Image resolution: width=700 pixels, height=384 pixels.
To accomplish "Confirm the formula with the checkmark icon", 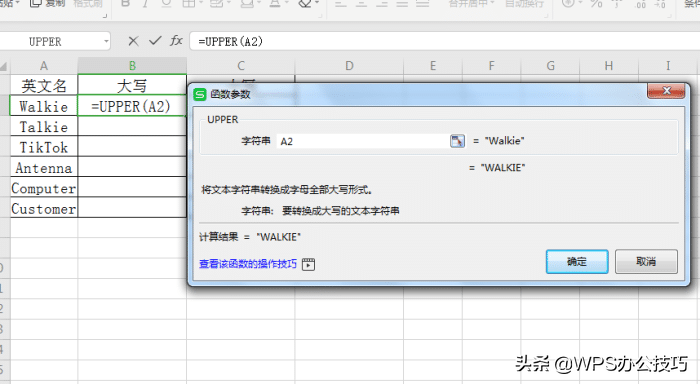I will (x=155, y=41).
